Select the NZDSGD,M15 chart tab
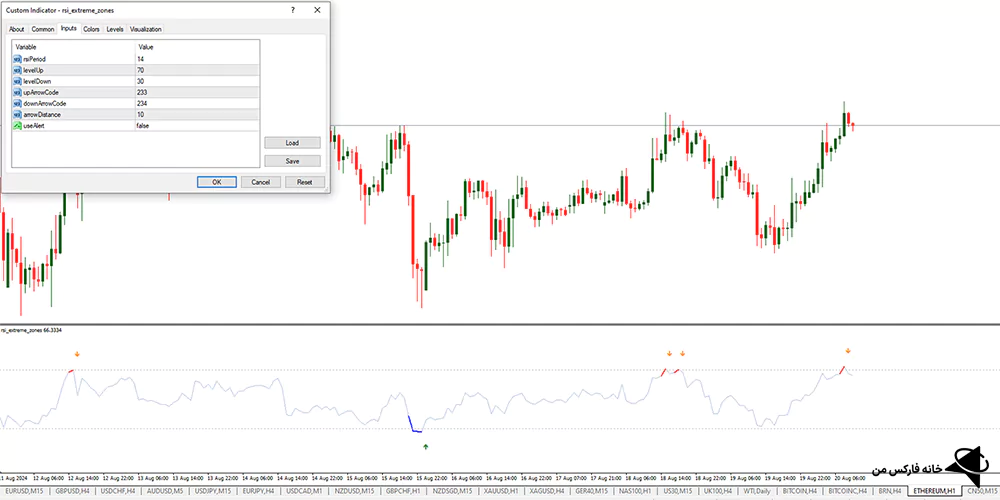Image resolution: width=1000 pixels, height=500 pixels. click(453, 490)
